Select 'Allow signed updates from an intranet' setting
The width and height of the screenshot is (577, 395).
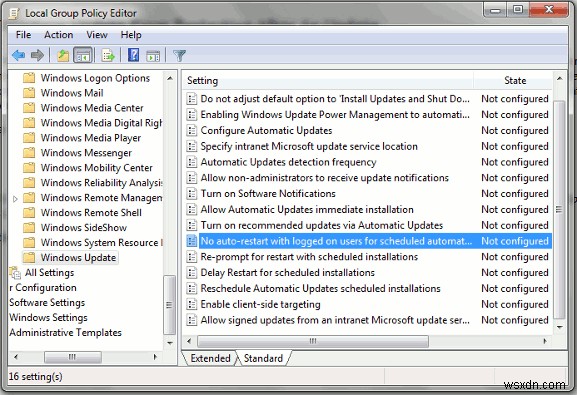click(x=368, y=320)
